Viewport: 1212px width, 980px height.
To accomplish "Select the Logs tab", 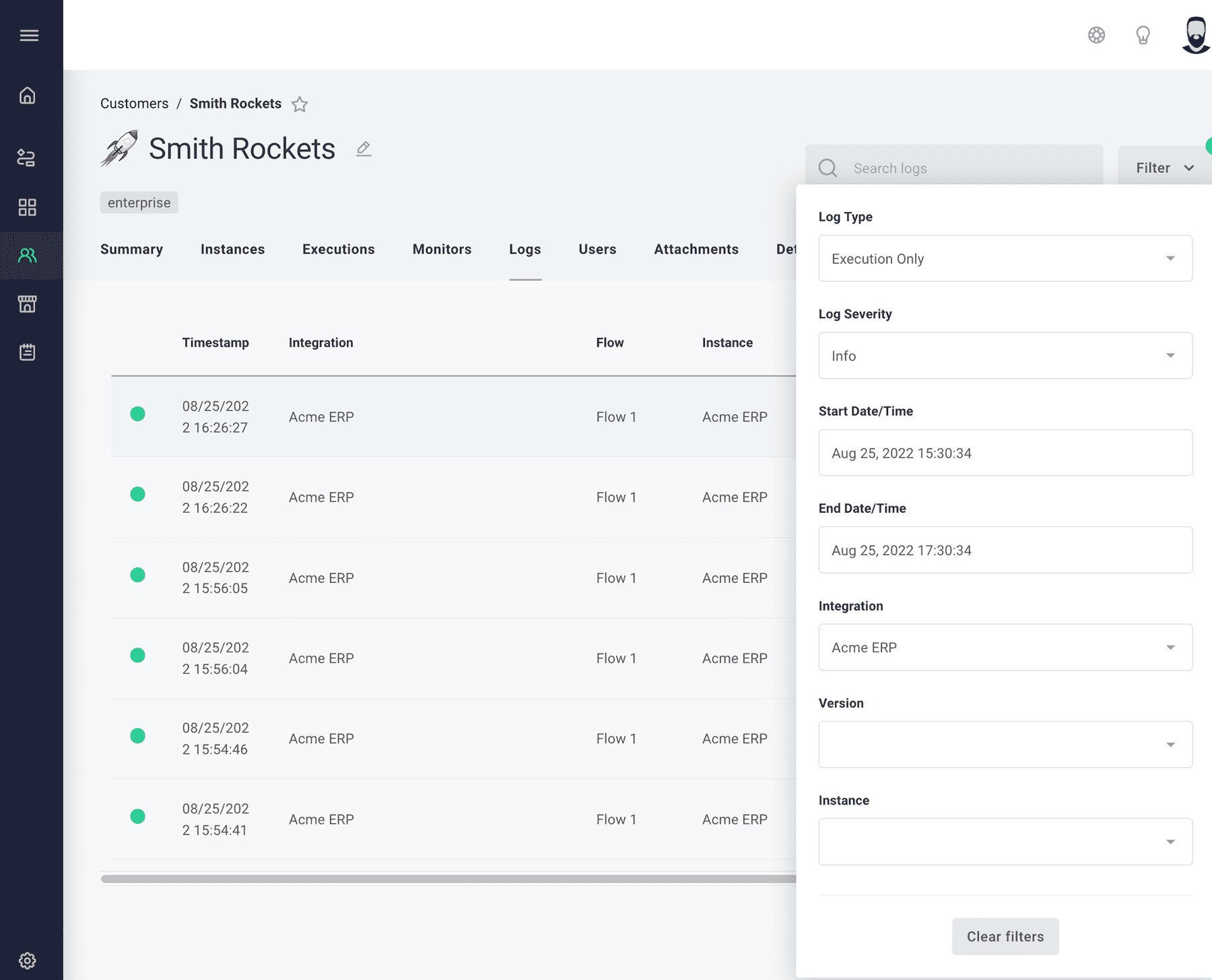I will click(x=525, y=249).
